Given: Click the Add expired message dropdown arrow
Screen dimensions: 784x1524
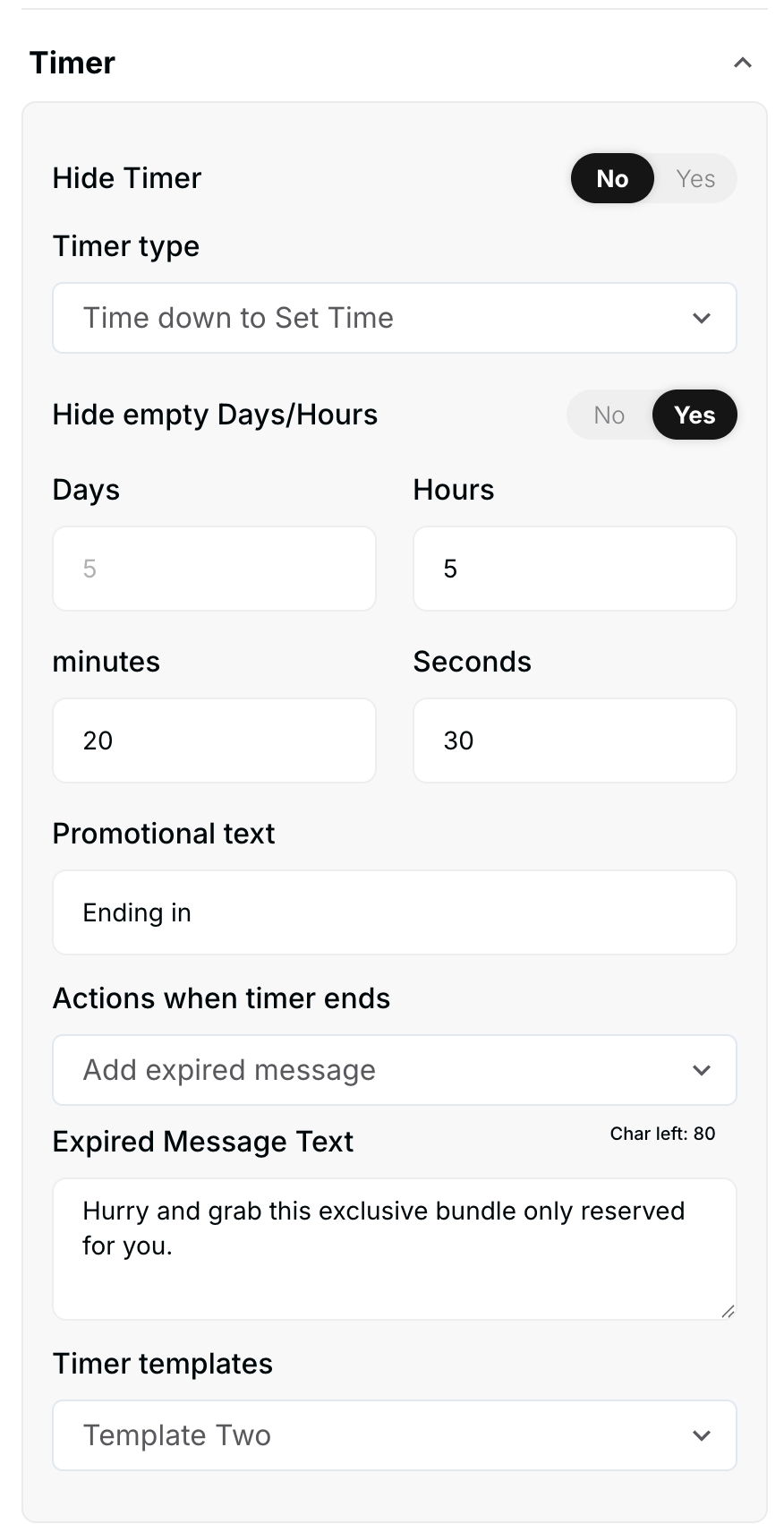Looking at the screenshot, I should (x=702, y=1070).
